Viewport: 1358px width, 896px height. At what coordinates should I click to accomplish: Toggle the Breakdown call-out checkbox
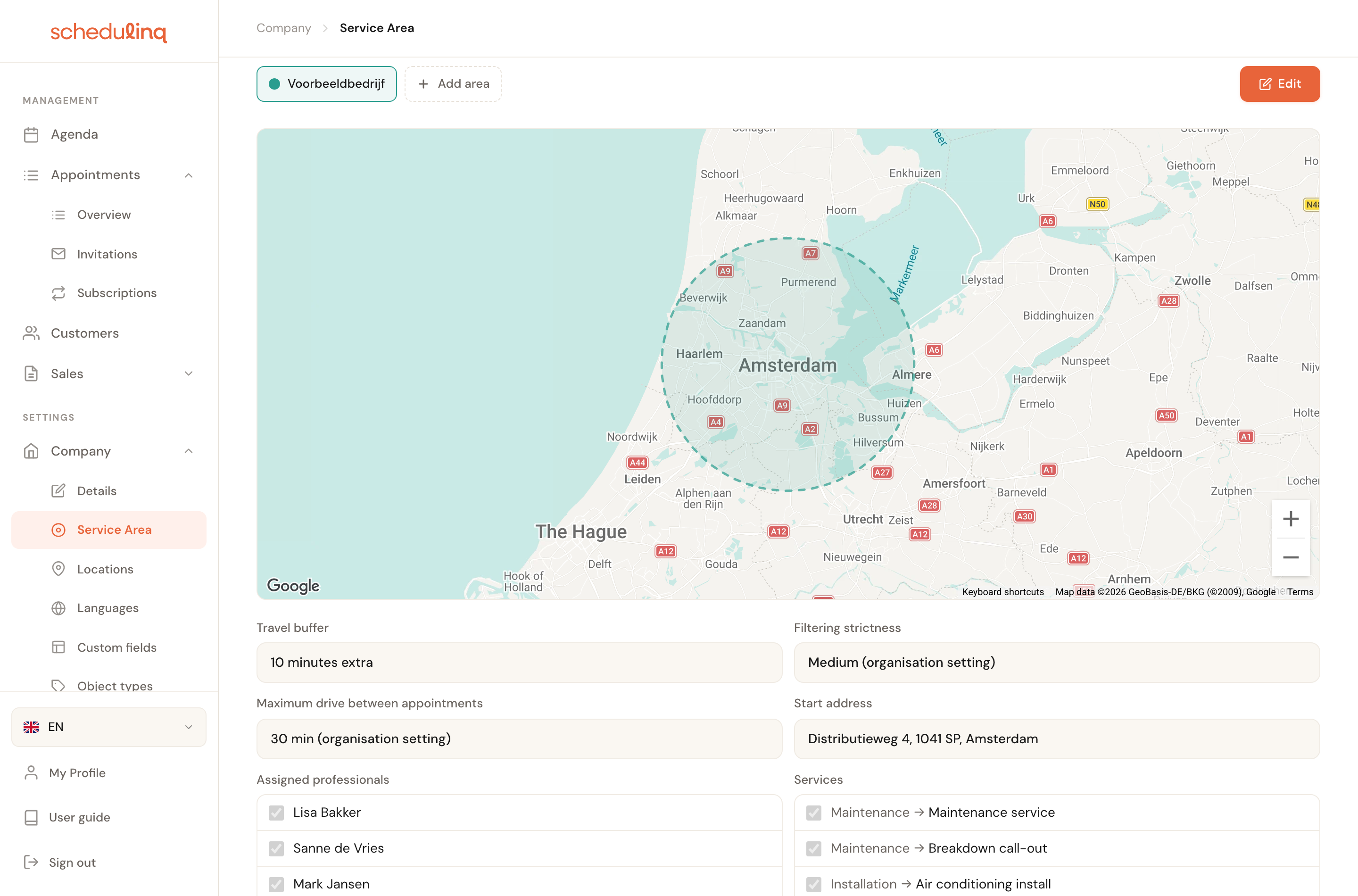tap(814, 848)
